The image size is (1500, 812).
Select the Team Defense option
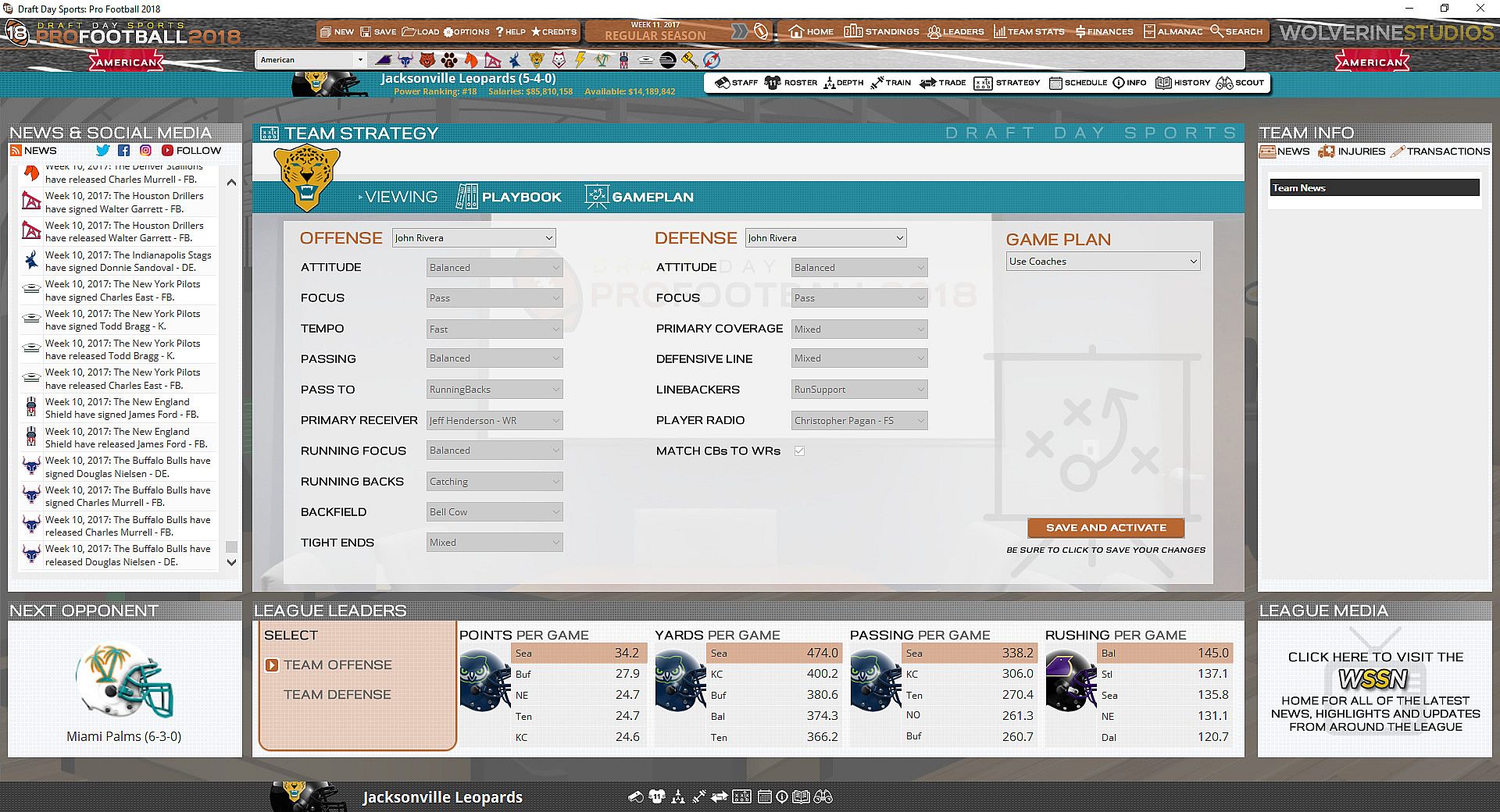pos(337,695)
